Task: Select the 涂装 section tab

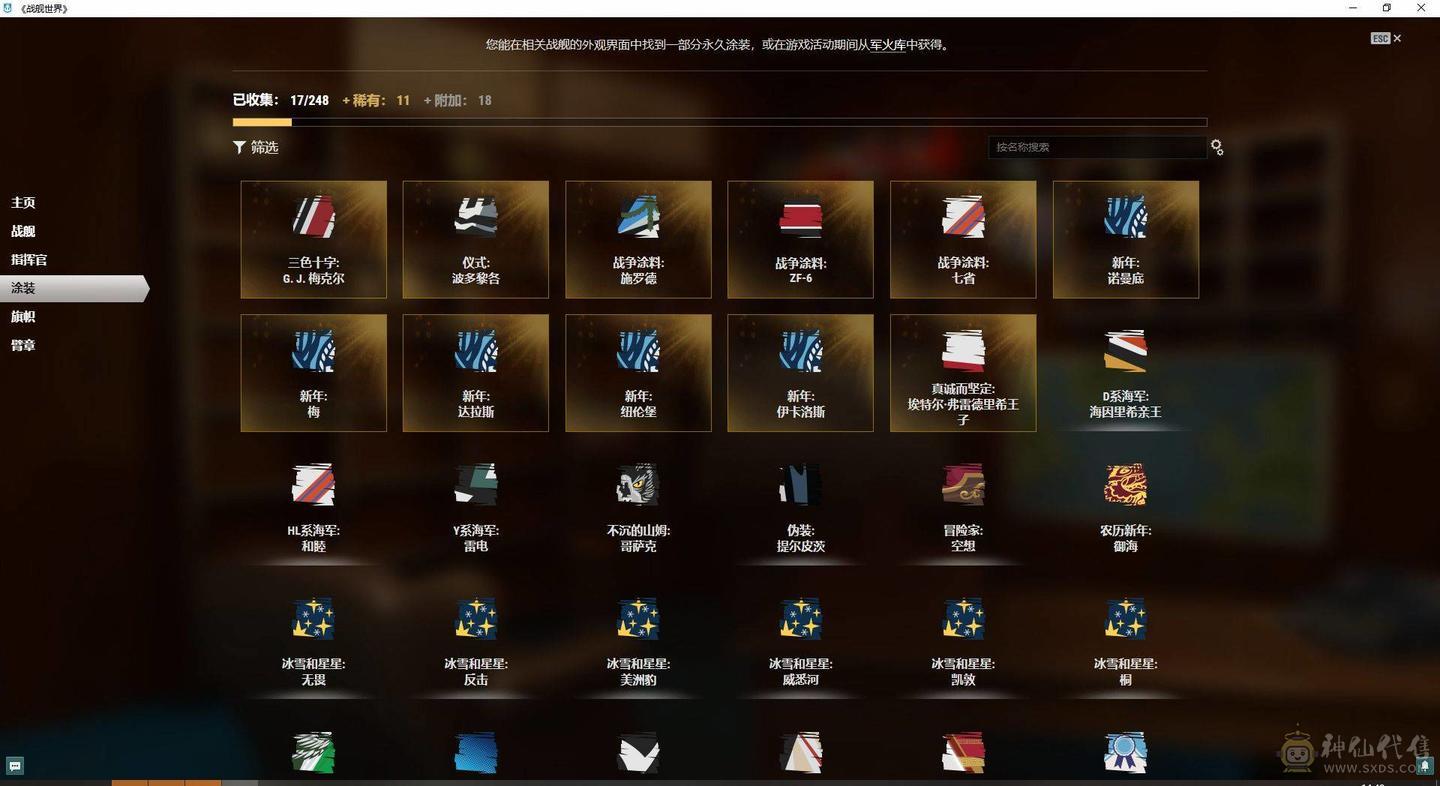Action: pyautogui.click(x=73, y=288)
